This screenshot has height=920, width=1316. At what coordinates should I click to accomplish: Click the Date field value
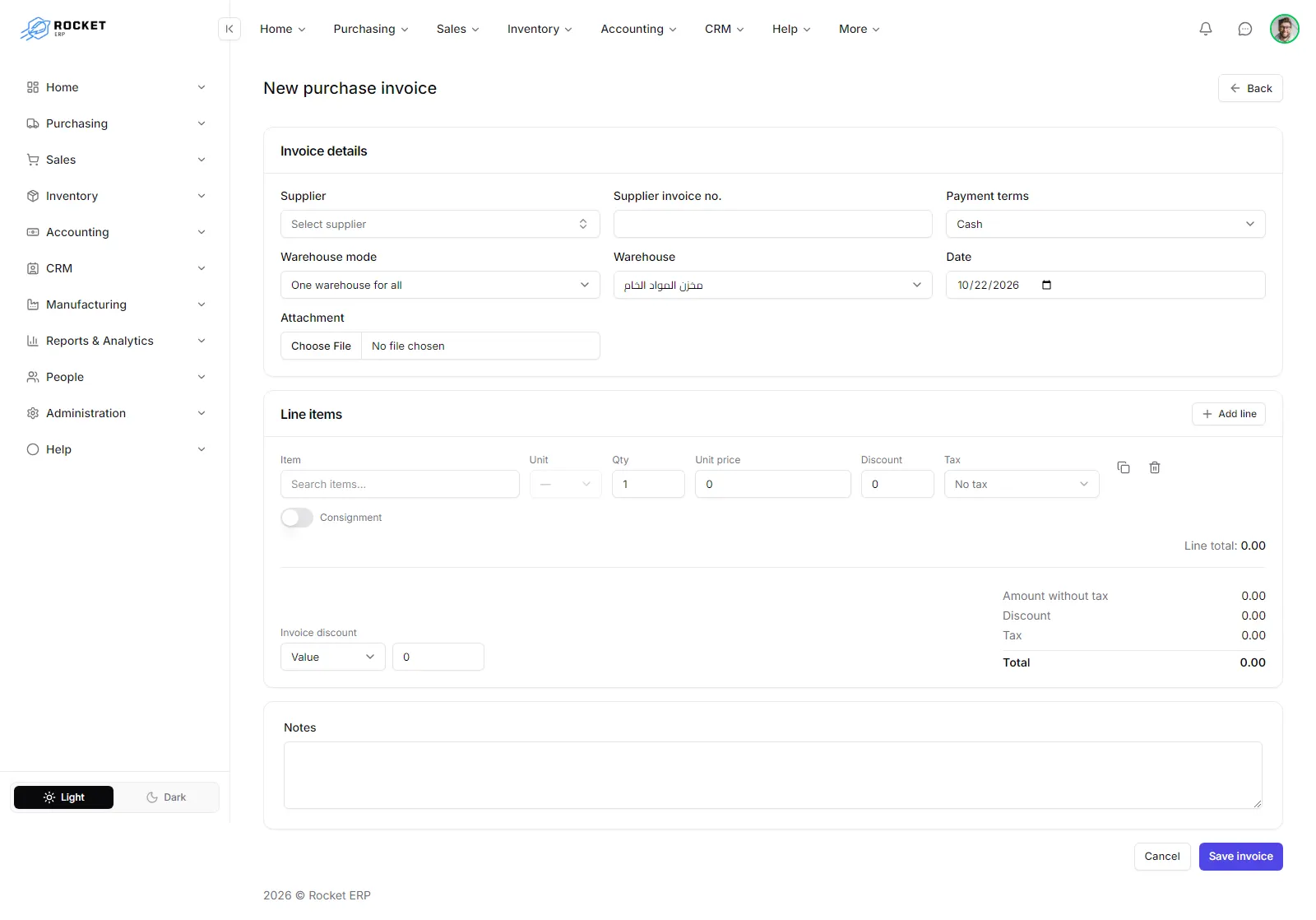click(988, 285)
